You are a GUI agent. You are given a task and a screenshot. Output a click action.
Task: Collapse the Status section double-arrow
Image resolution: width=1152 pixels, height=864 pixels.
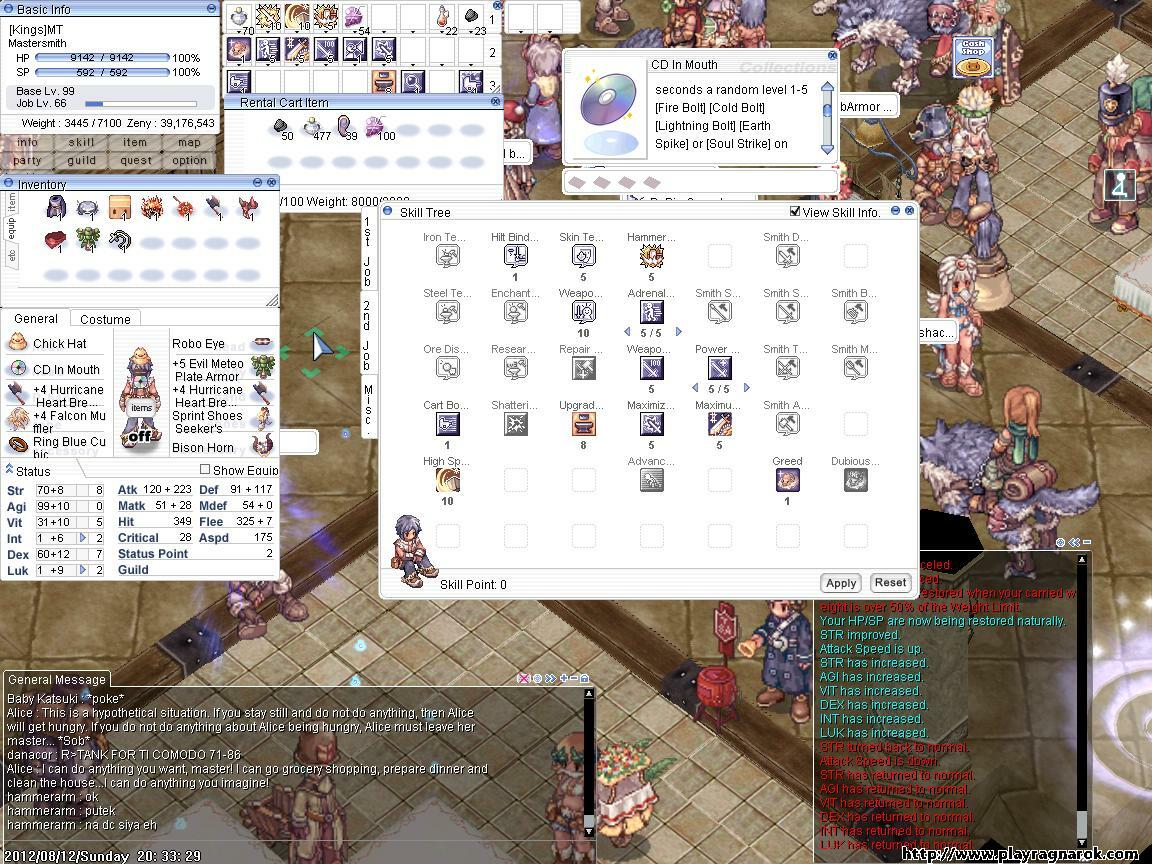click(x=9, y=469)
